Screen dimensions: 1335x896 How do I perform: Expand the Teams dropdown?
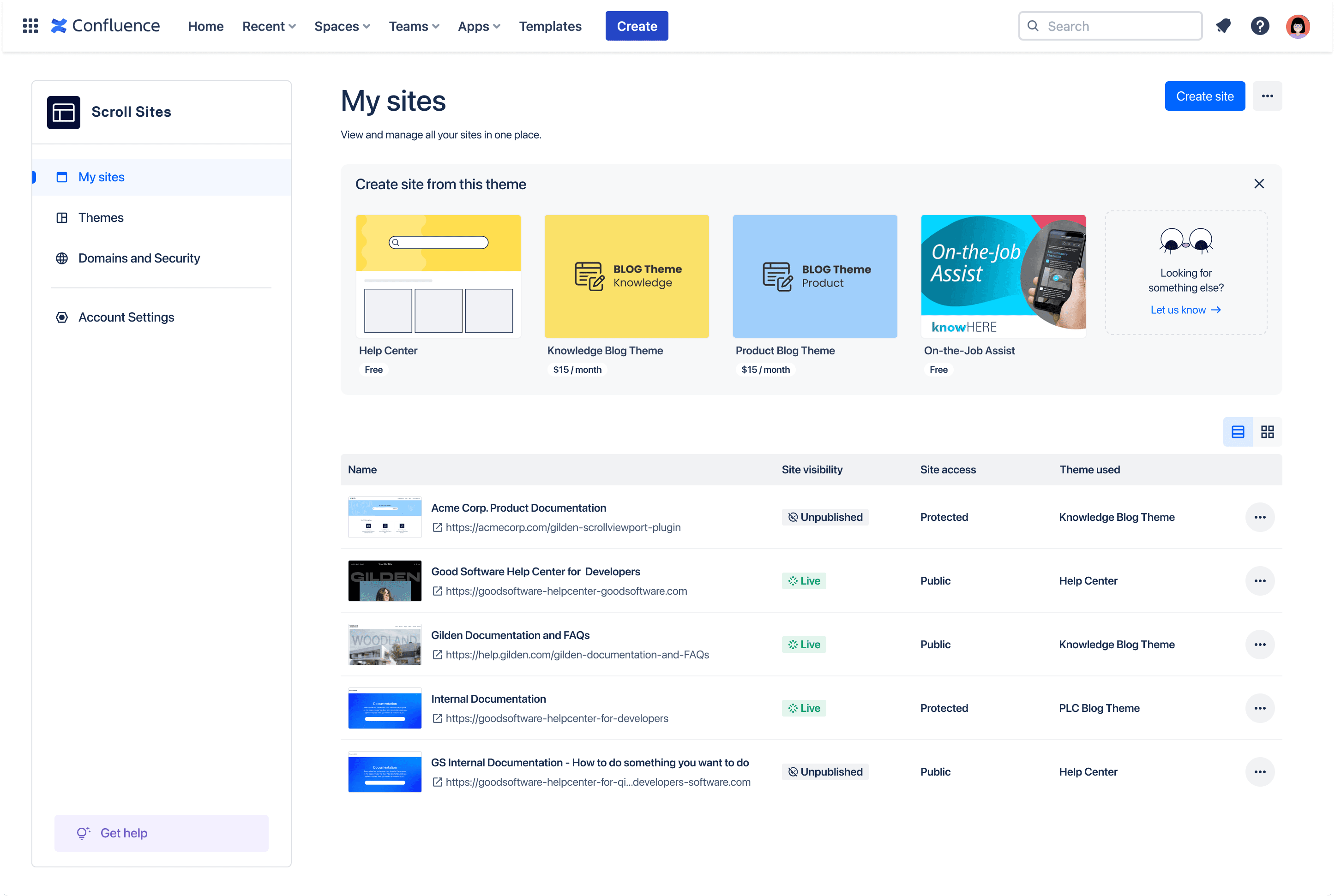pos(414,26)
